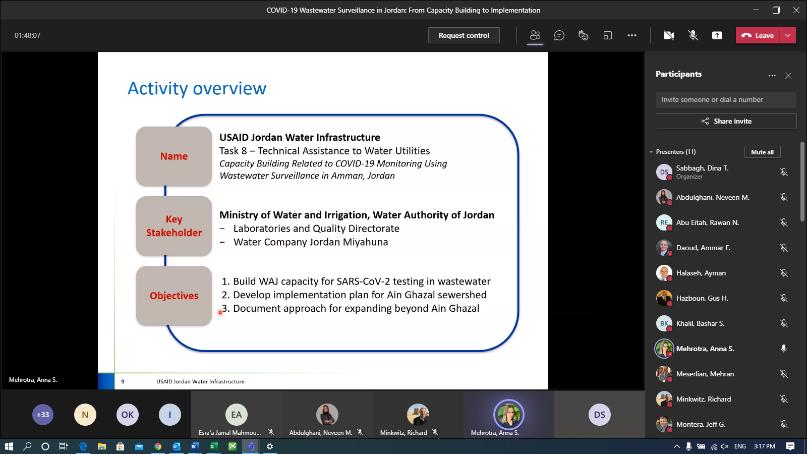Open the meeting chat icon
Image resolution: width=807 pixels, height=454 pixels.
coord(559,35)
